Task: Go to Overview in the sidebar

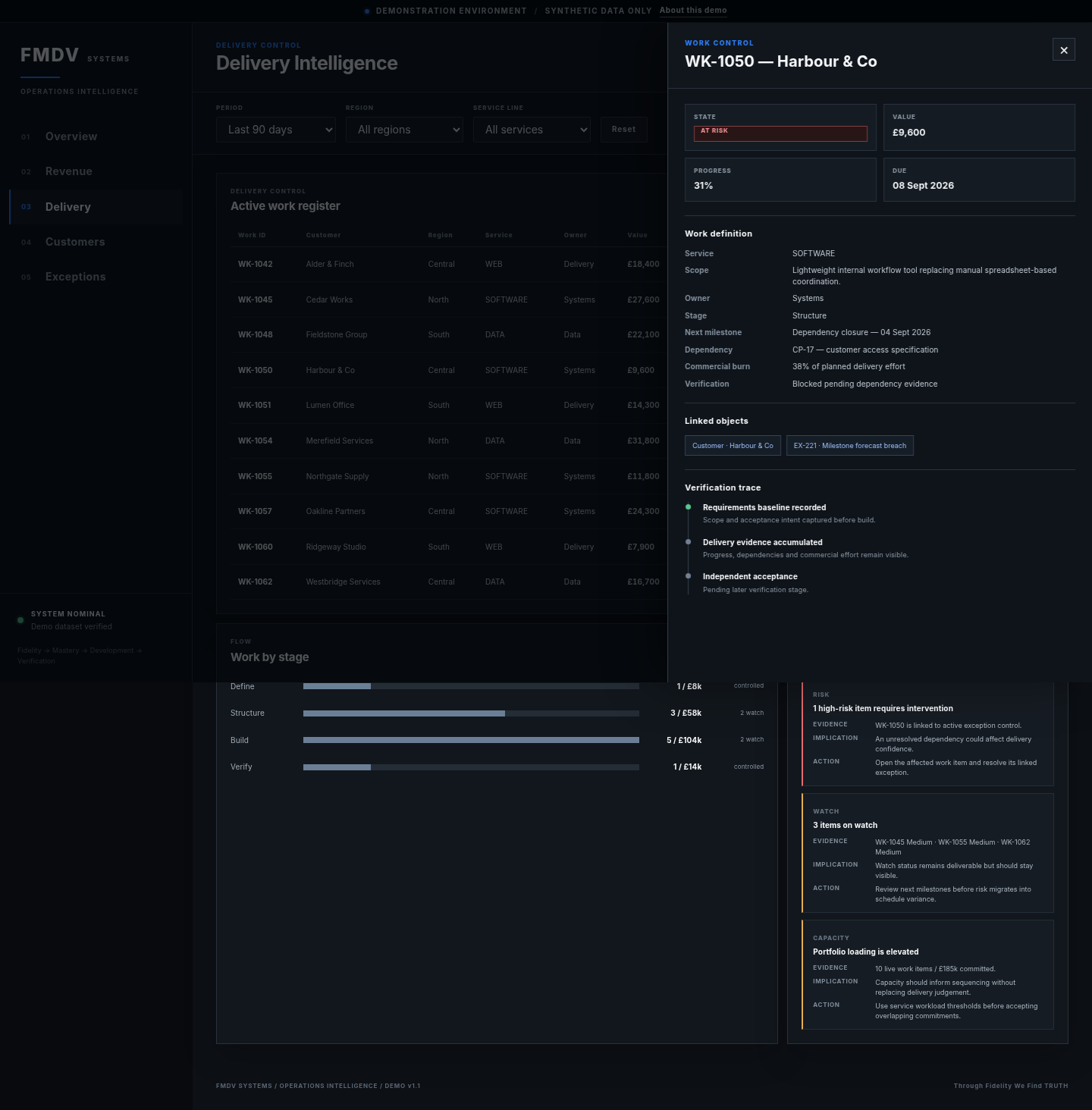Action: (96, 136)
